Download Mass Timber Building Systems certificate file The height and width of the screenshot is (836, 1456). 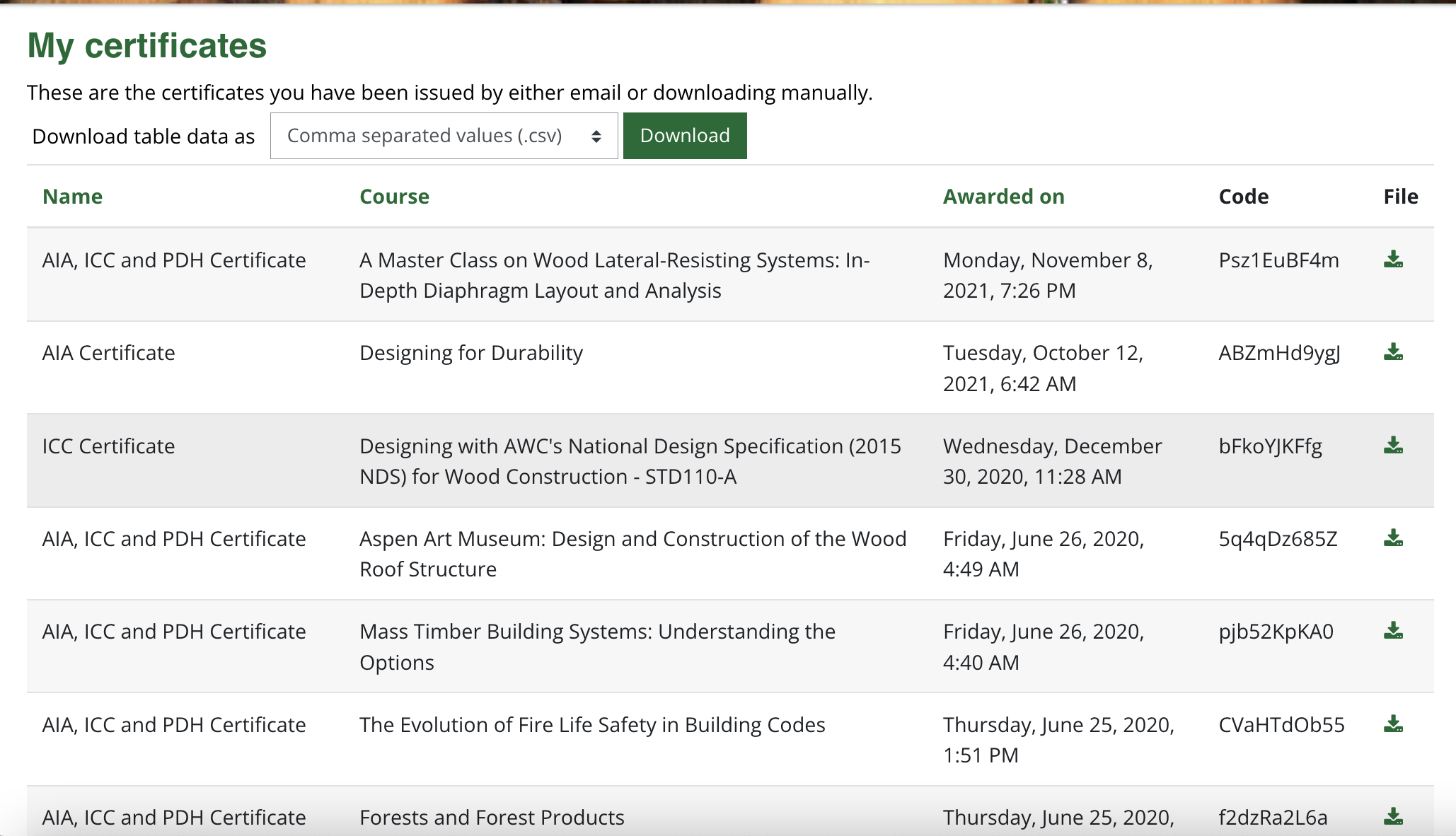pos(1393,631)
